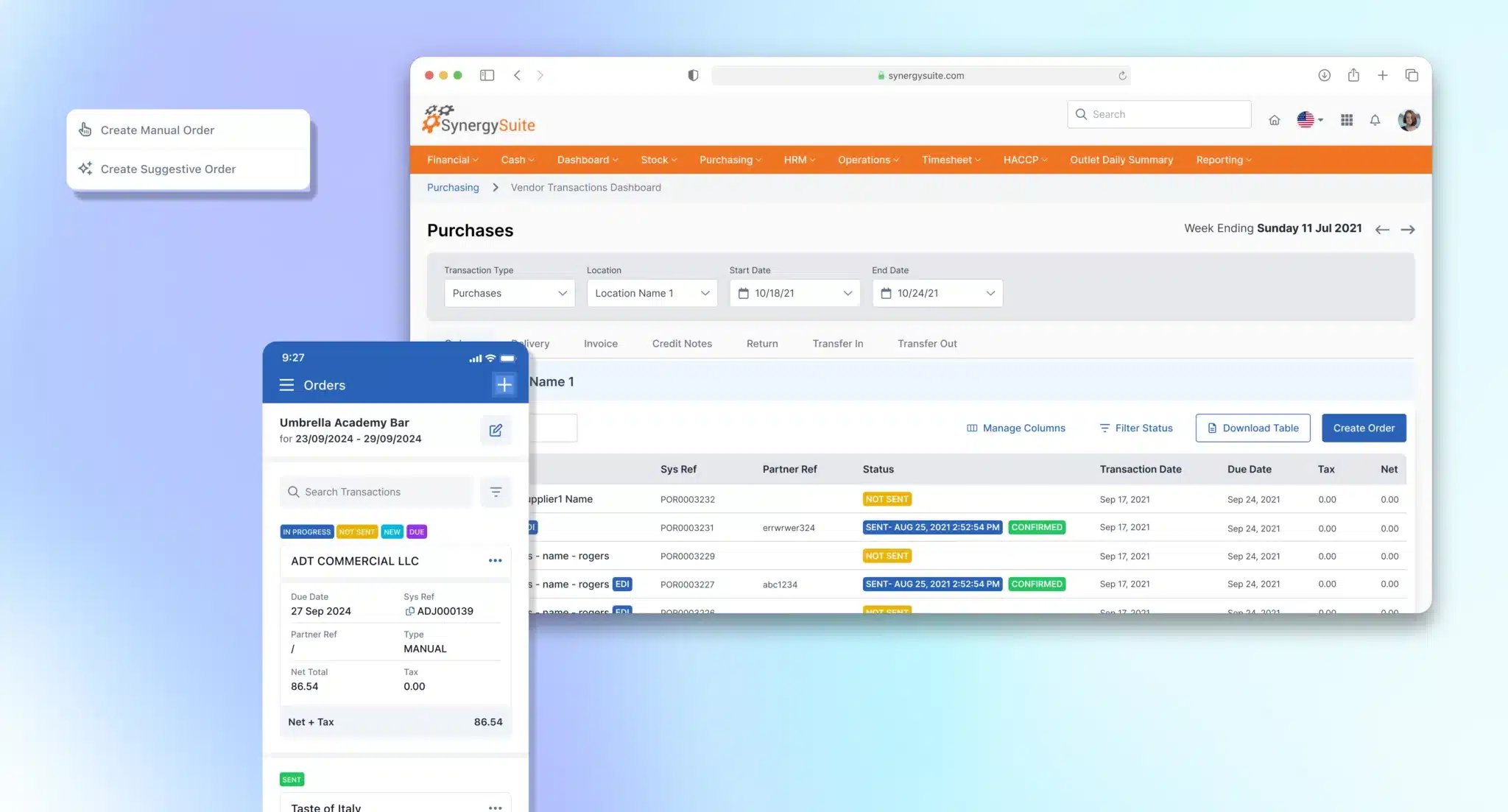The height and width of the screenshot is (812, 1508).
Task: Click the Search field in header
Action: 1159,114
